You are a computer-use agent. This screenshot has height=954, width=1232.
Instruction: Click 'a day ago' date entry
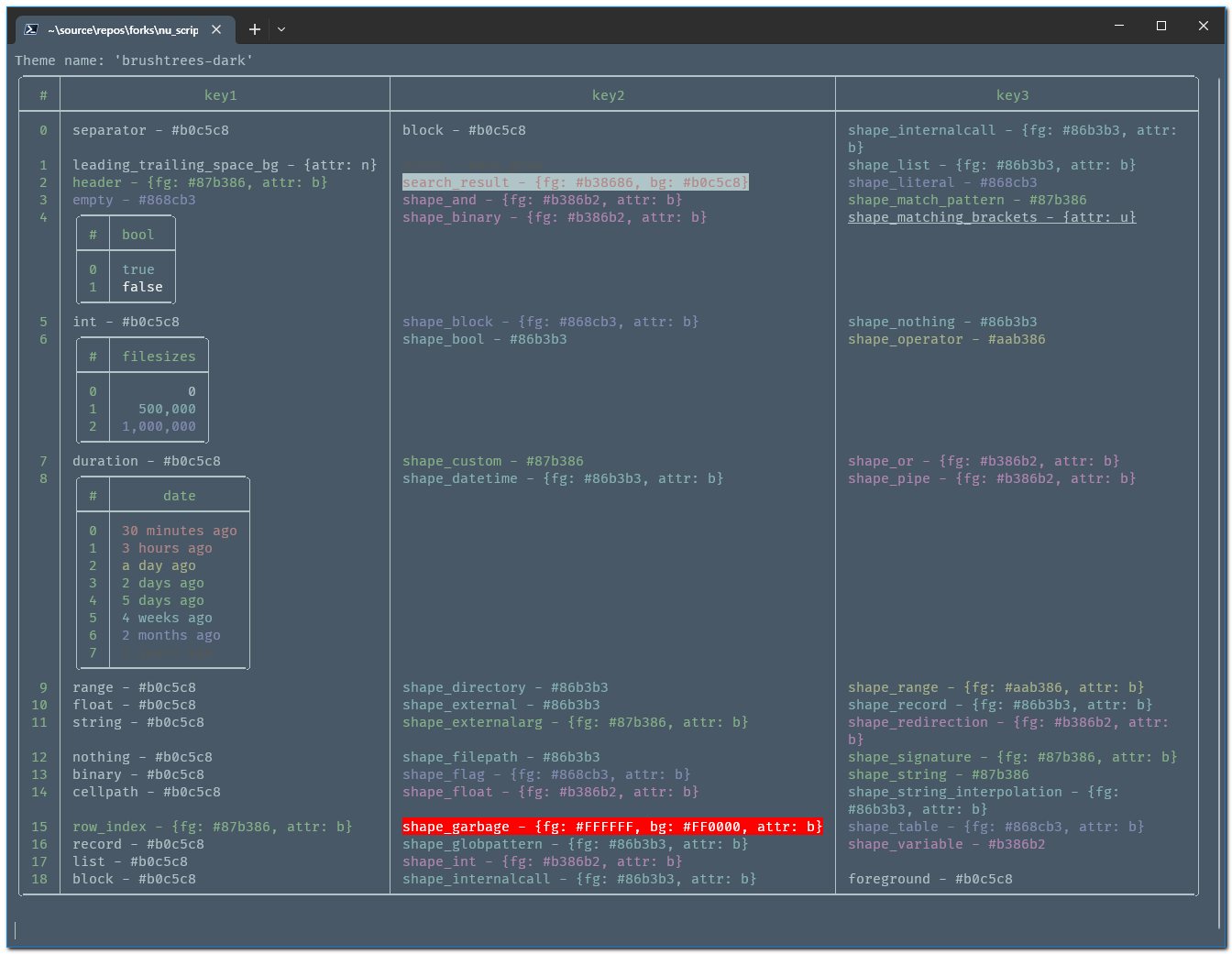(159, 565)
